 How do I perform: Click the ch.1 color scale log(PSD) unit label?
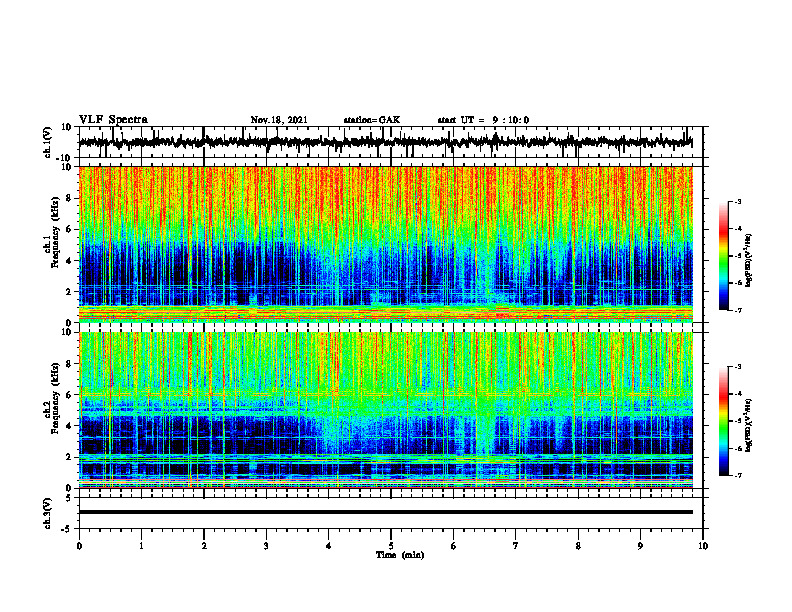[x=749, y=260]
